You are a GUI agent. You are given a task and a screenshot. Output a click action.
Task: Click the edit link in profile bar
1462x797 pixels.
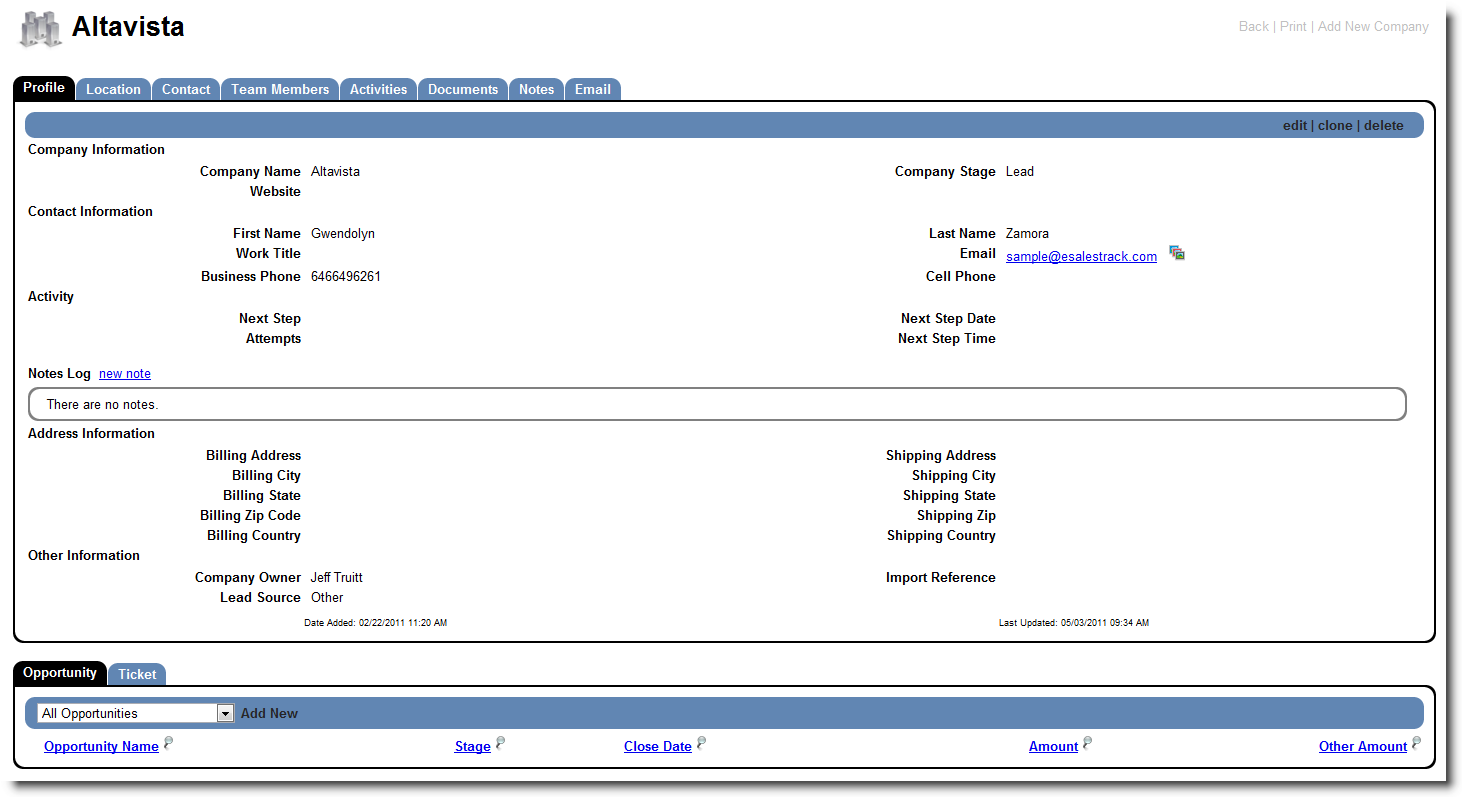click(x=1295, y=125)
